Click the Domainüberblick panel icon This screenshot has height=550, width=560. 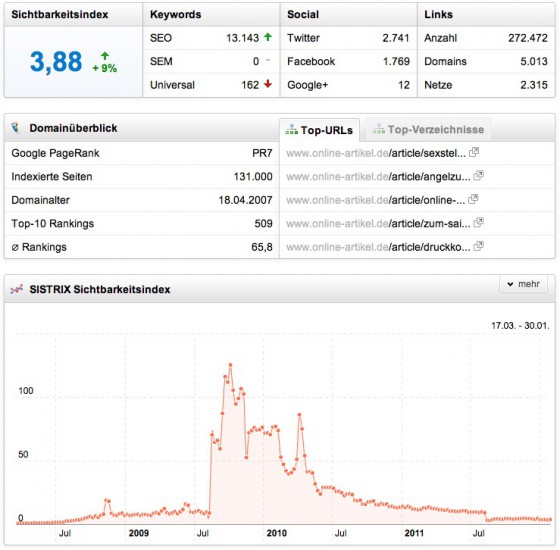coord(15,128)
